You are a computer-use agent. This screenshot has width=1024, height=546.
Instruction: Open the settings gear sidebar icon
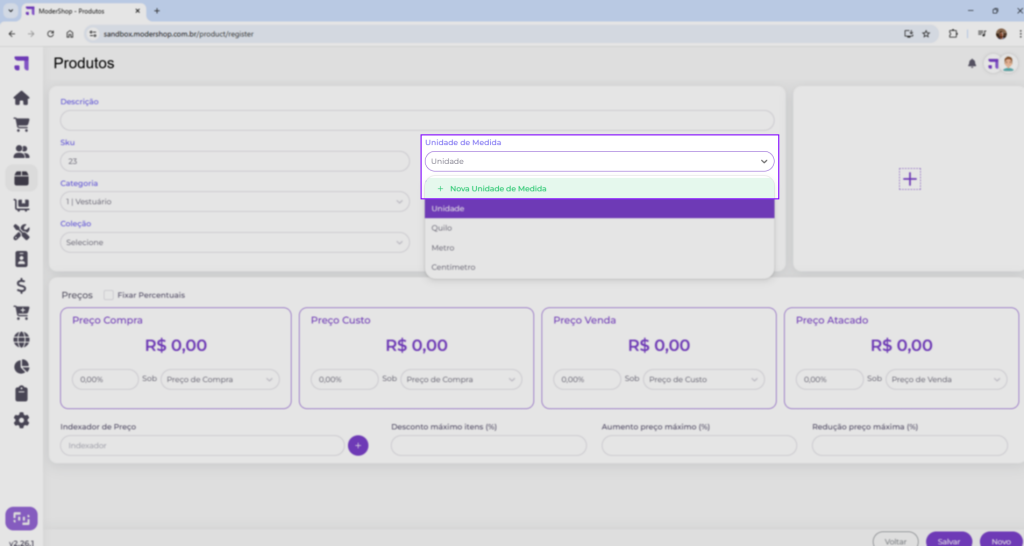(21, 420)
